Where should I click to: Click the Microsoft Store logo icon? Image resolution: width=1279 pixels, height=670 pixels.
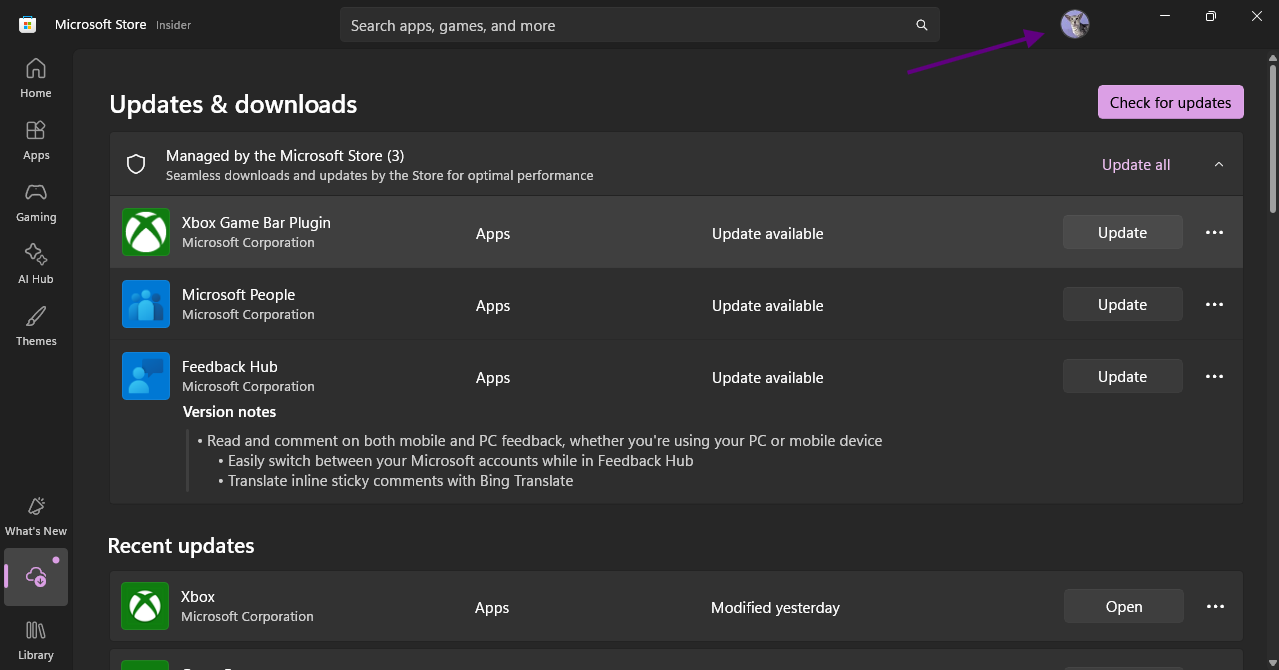tap(28, 25)
